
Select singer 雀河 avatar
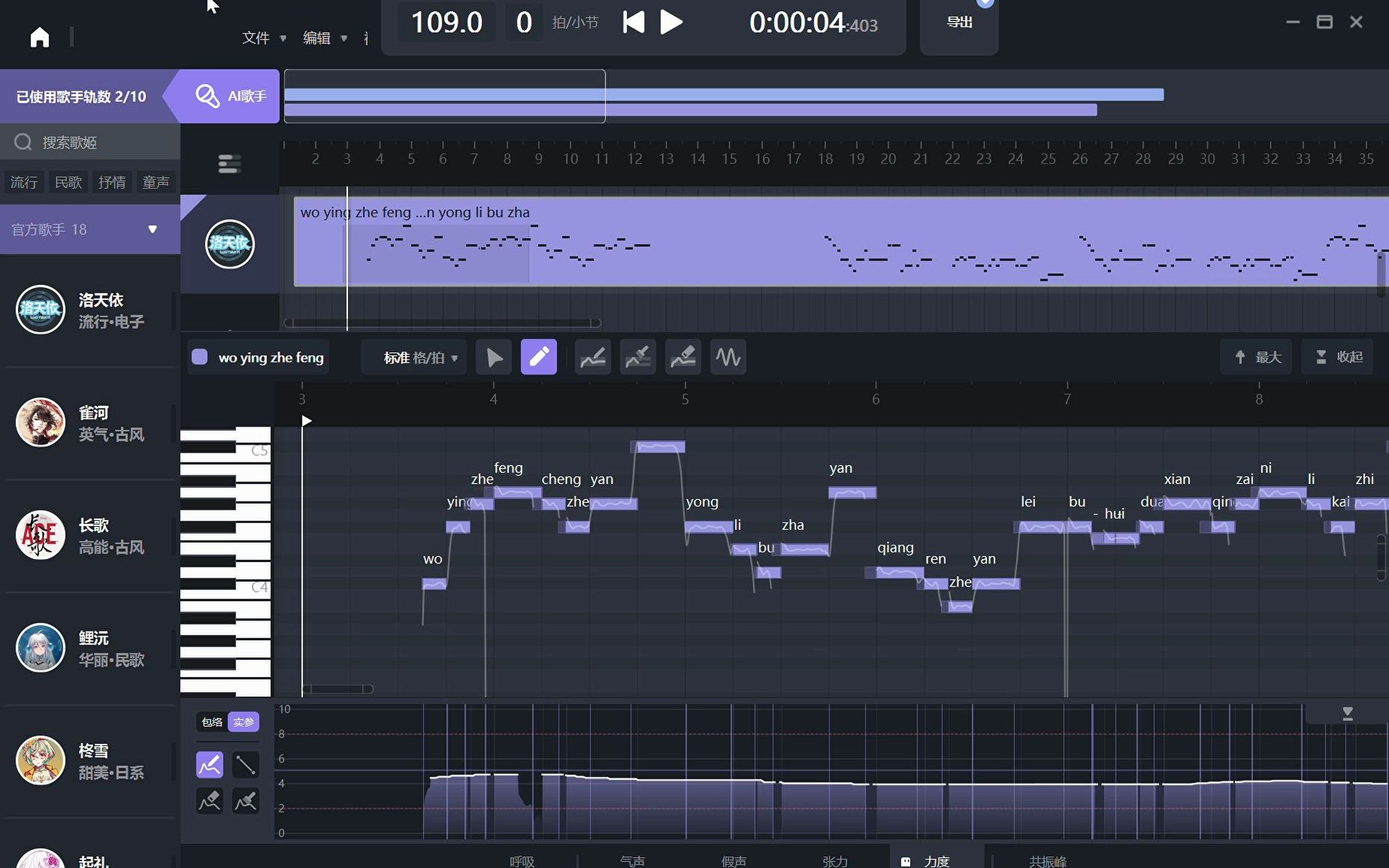tap(40, 422)
